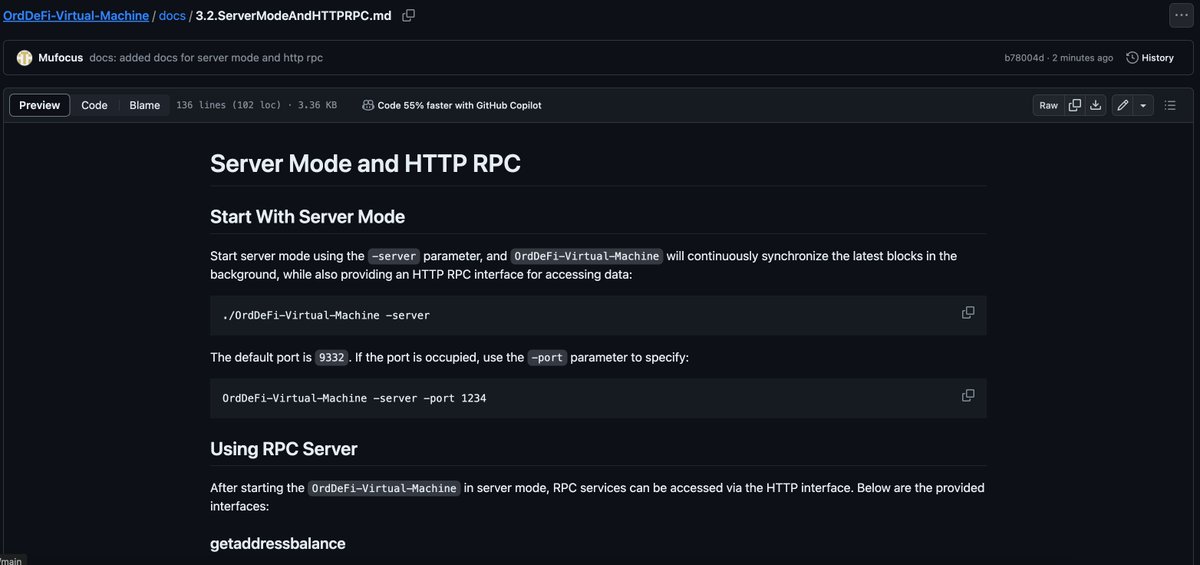
Task: Switch to Code tab
Action: [94, 105]
